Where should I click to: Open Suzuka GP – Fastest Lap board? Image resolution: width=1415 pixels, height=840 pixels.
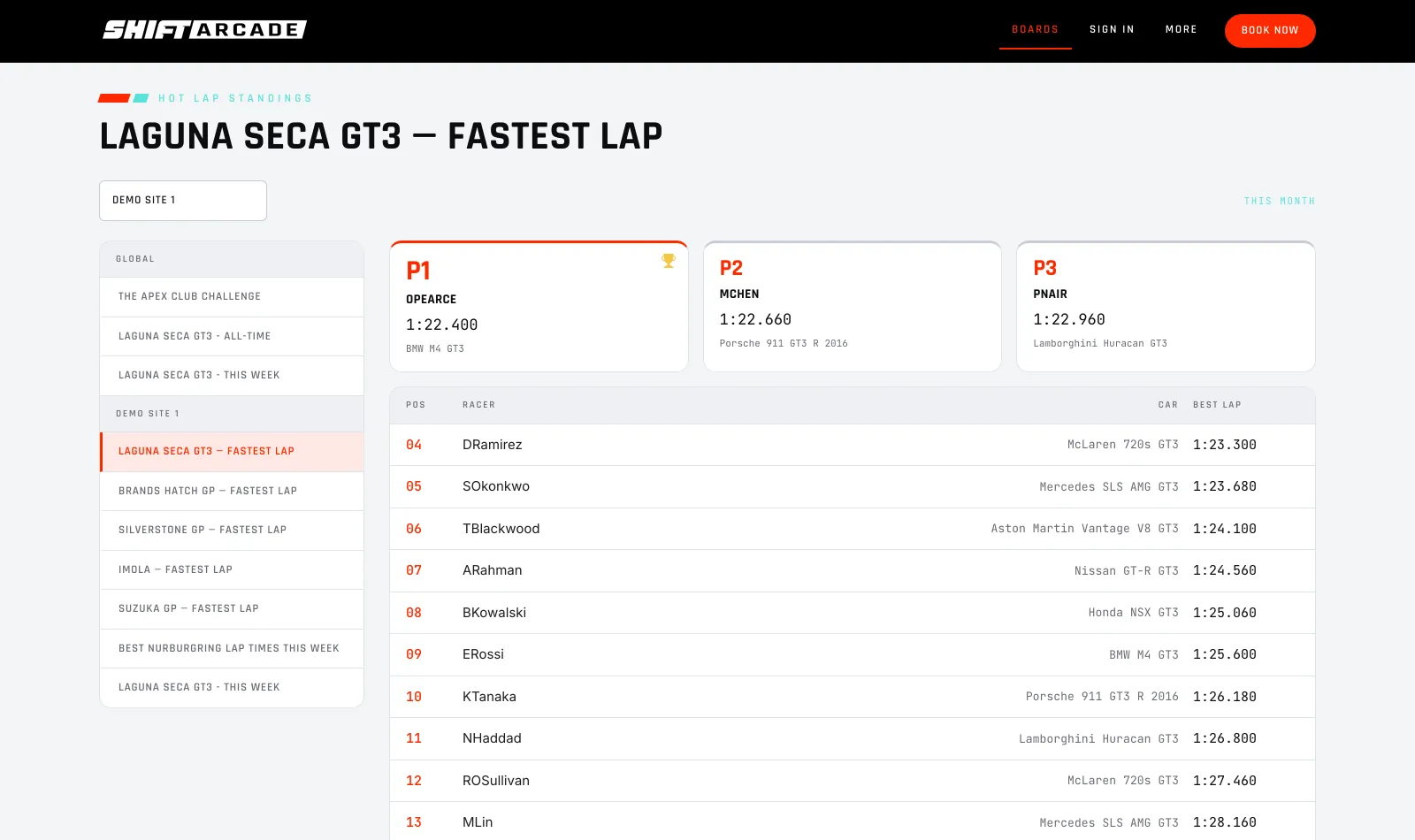[x=232, y=609]
